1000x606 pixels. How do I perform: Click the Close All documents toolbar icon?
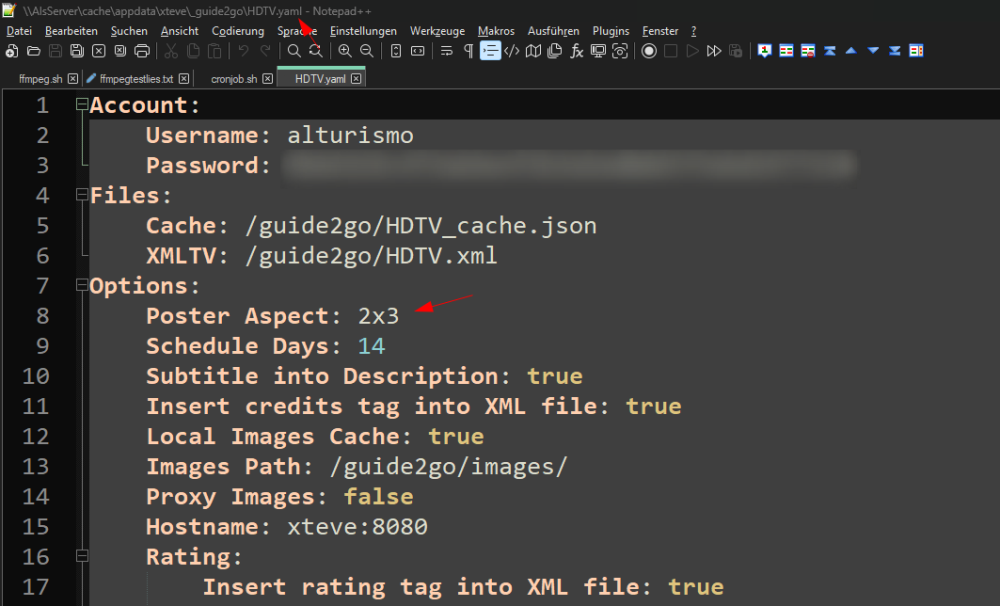pyautogui.click(x=120, y=51)
